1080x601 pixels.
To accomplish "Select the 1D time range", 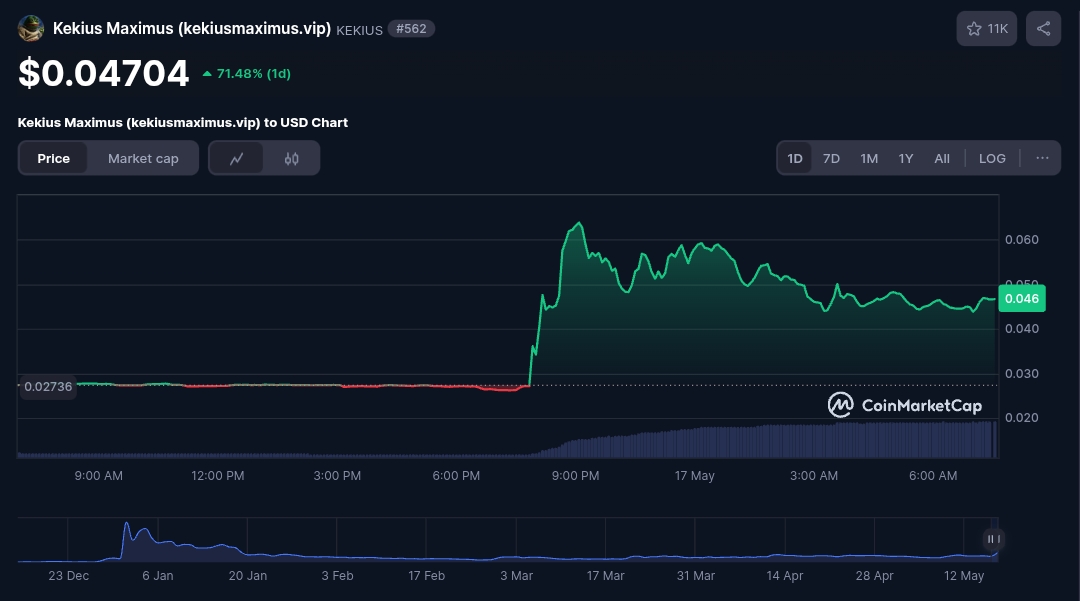I will [795, 158].
